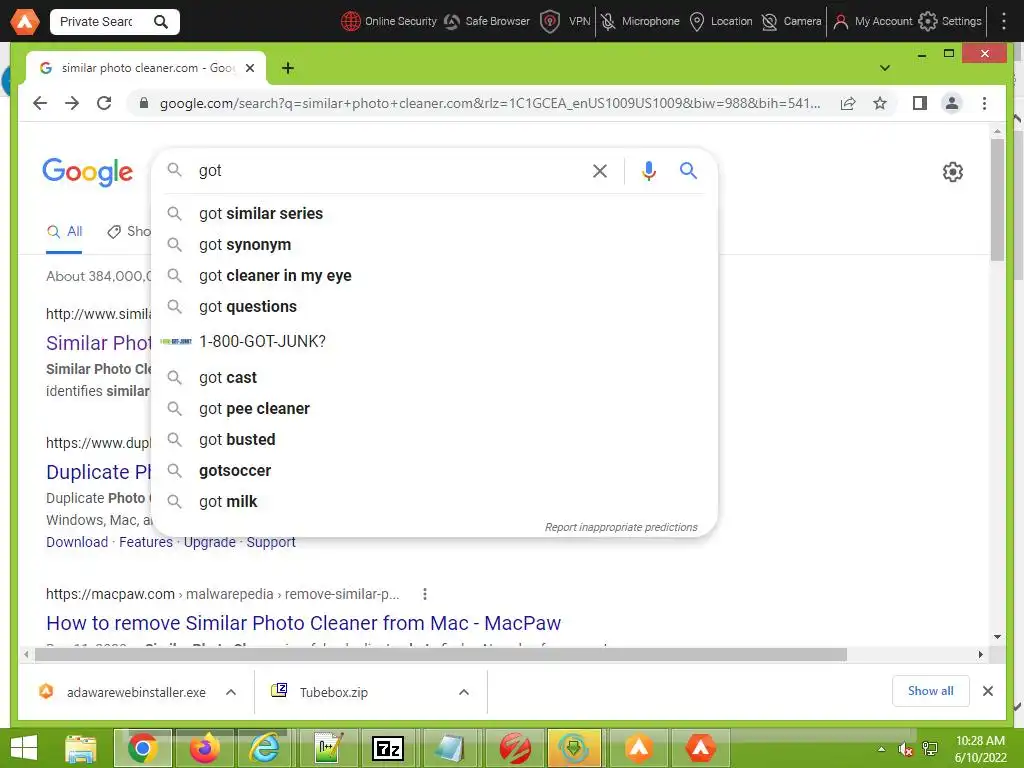Image resolution: width=1024 pixels, height=768 pixels.
Task: Select the similar photo cleaner.com tab
Action: pos(145,68)
